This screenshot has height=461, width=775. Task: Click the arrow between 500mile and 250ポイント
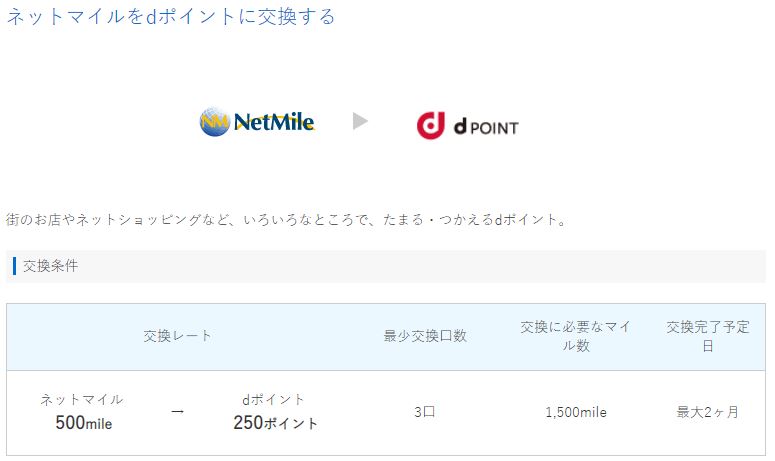point(177,411)
